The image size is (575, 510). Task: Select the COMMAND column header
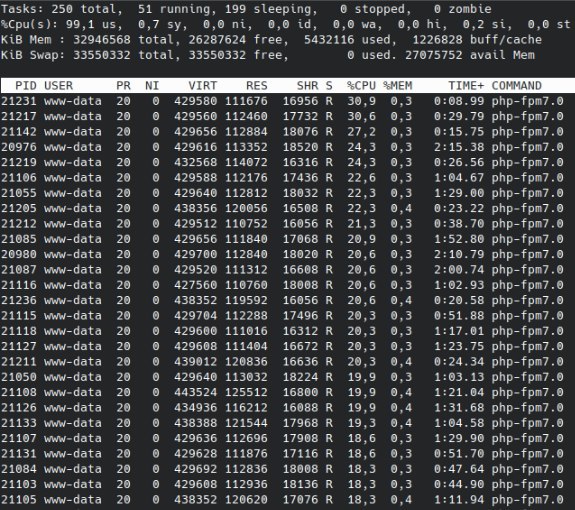[x=516, y=85]
